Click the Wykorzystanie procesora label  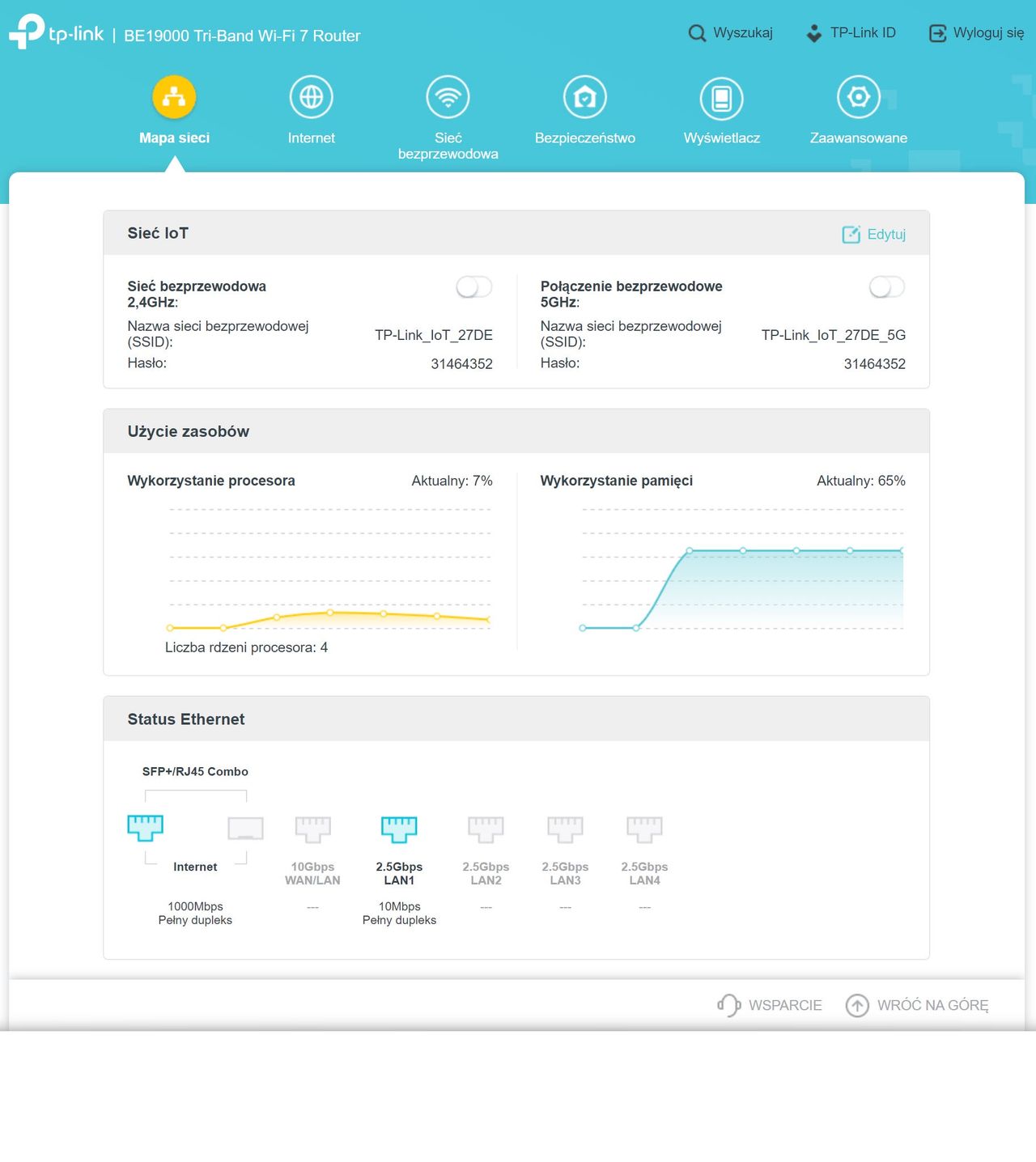coord(211,481)
